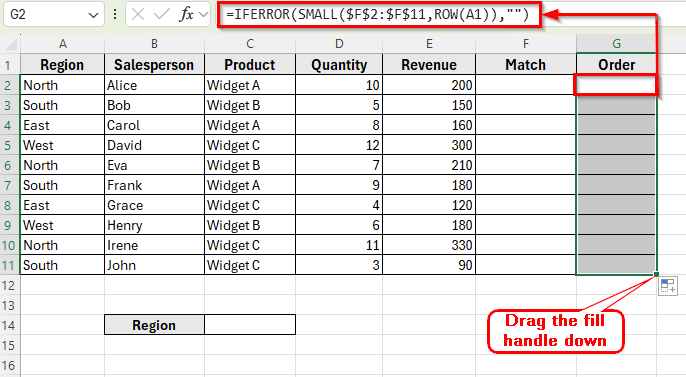Select column D header
The image size is (686, 377).
coord(339,44)
